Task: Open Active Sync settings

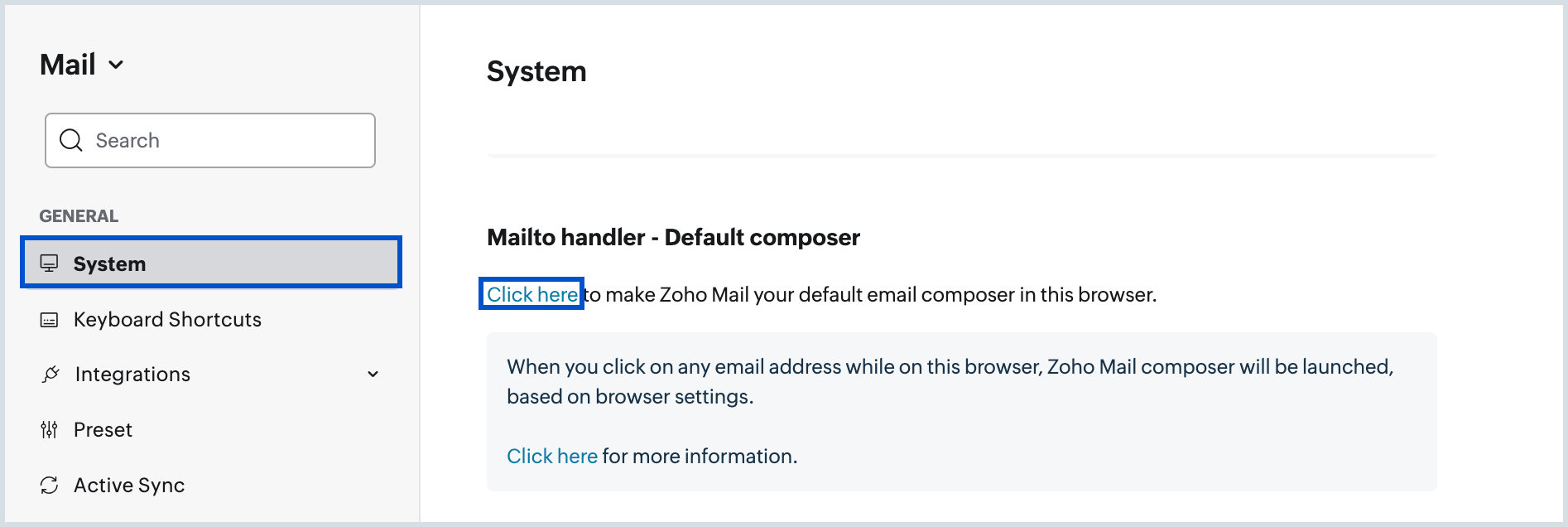Action: (x=128, y=485)
